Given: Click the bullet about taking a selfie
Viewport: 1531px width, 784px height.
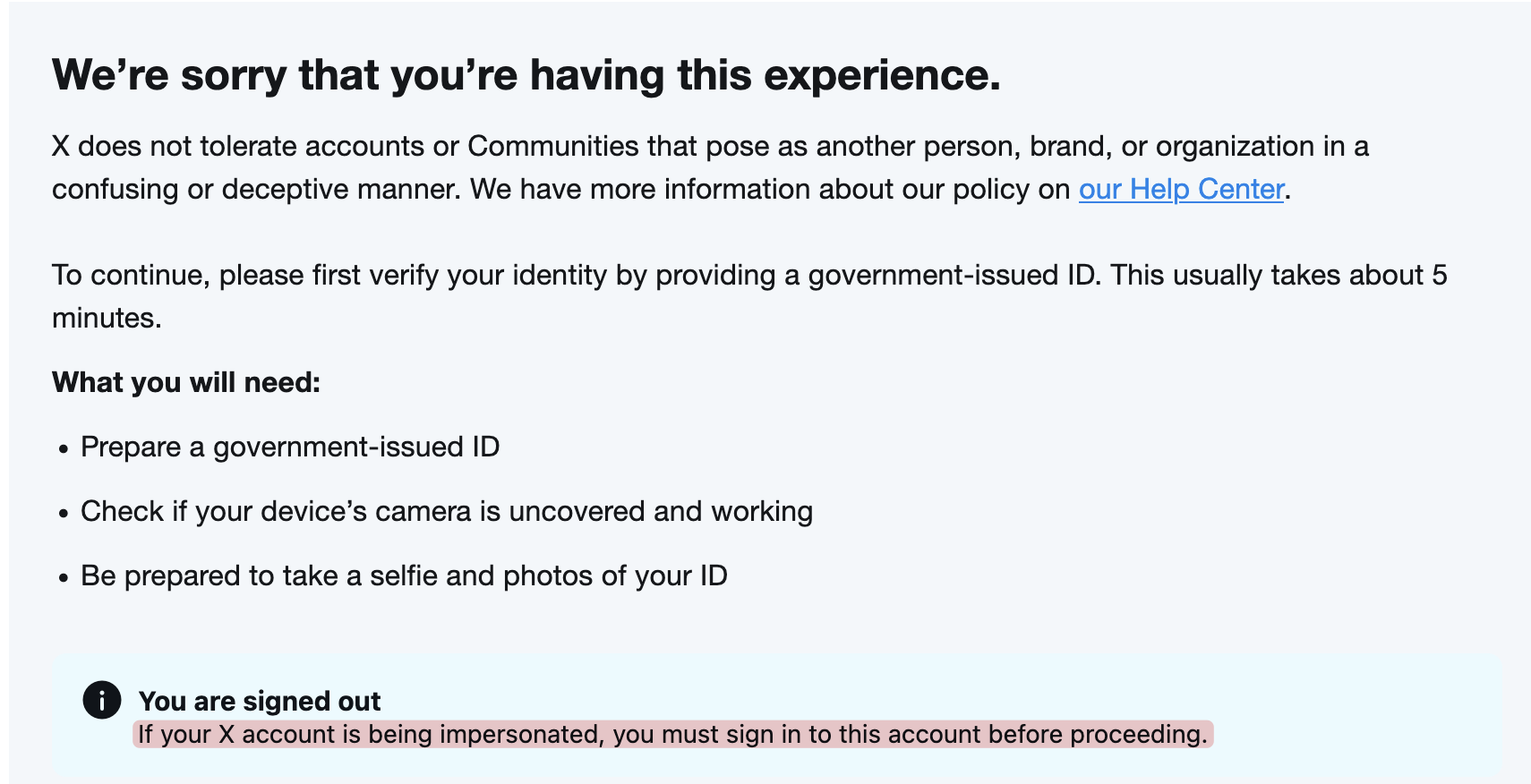Looking at the screenshot, I should point(404,575).
